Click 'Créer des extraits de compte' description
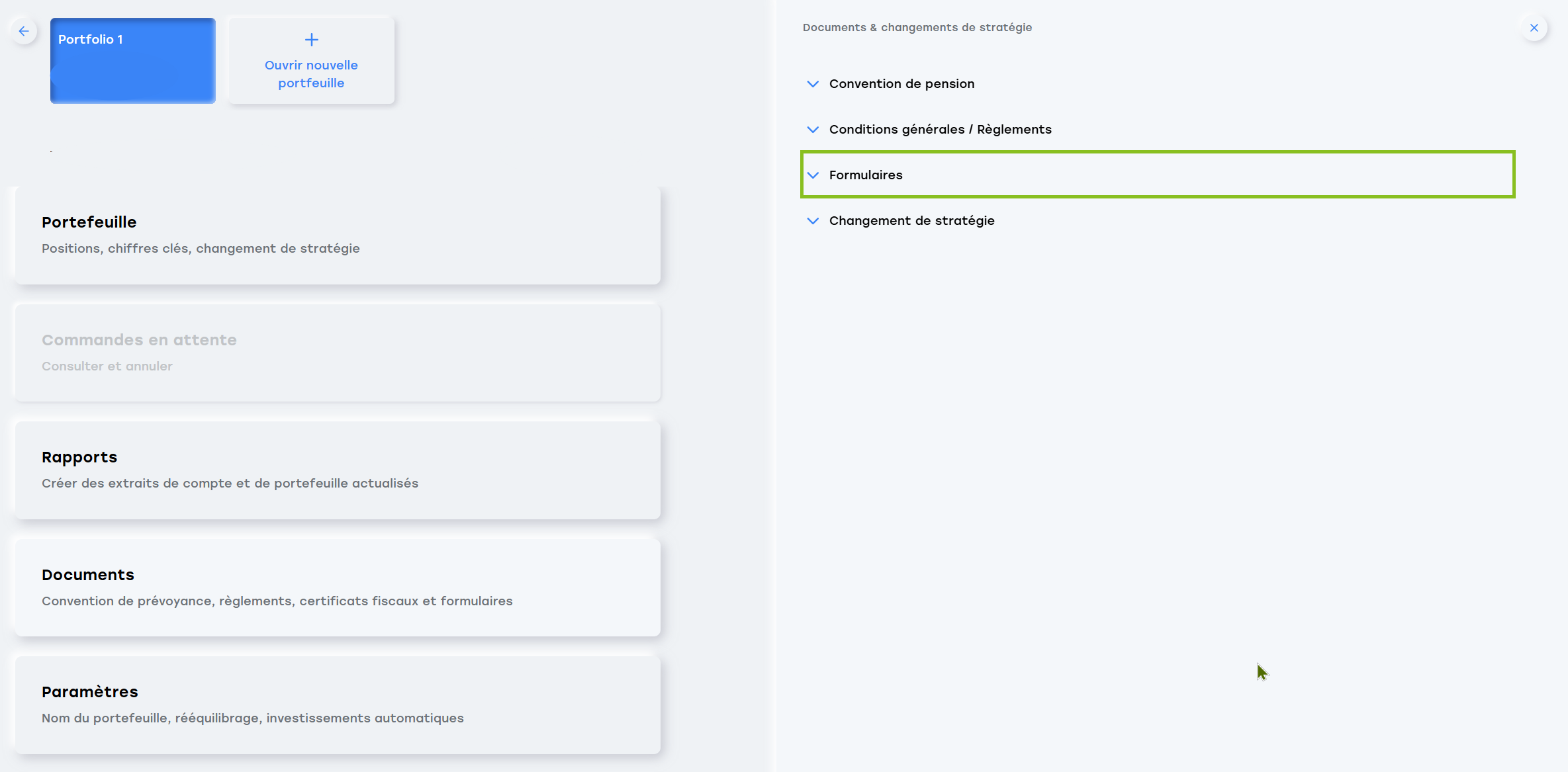 230,484
